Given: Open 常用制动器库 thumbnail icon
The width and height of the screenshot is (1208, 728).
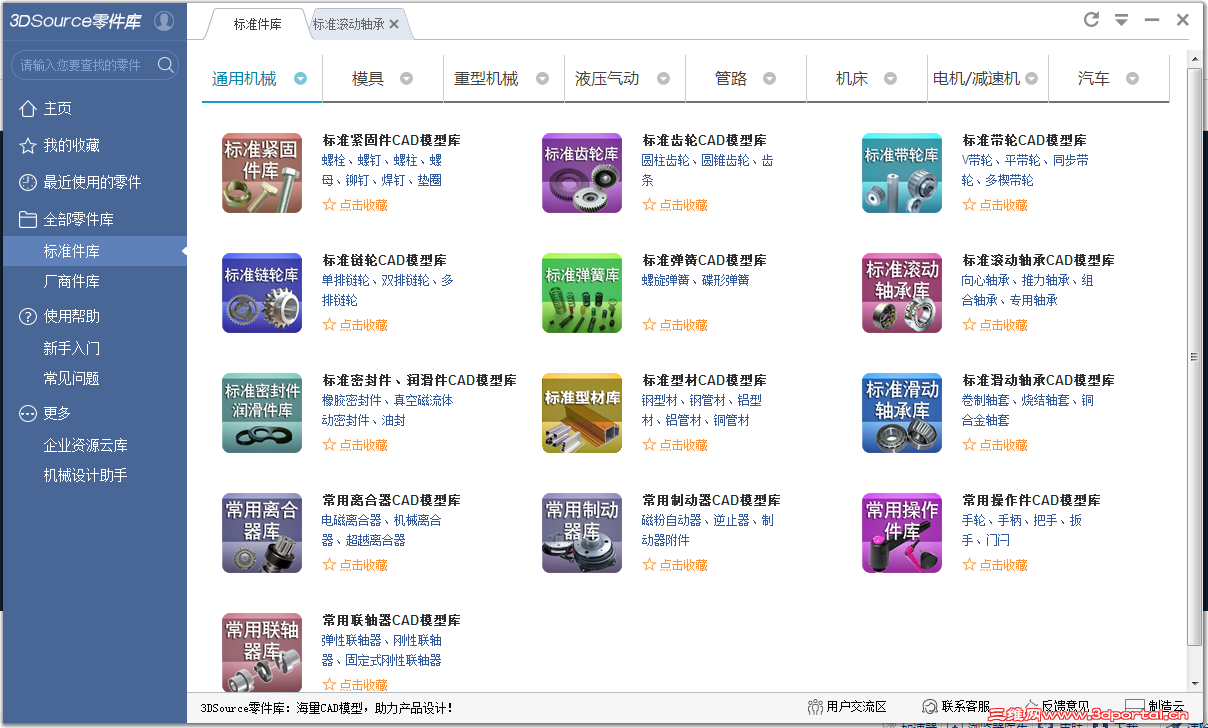Looking at the screenshot, I should [x=582, y=533].
